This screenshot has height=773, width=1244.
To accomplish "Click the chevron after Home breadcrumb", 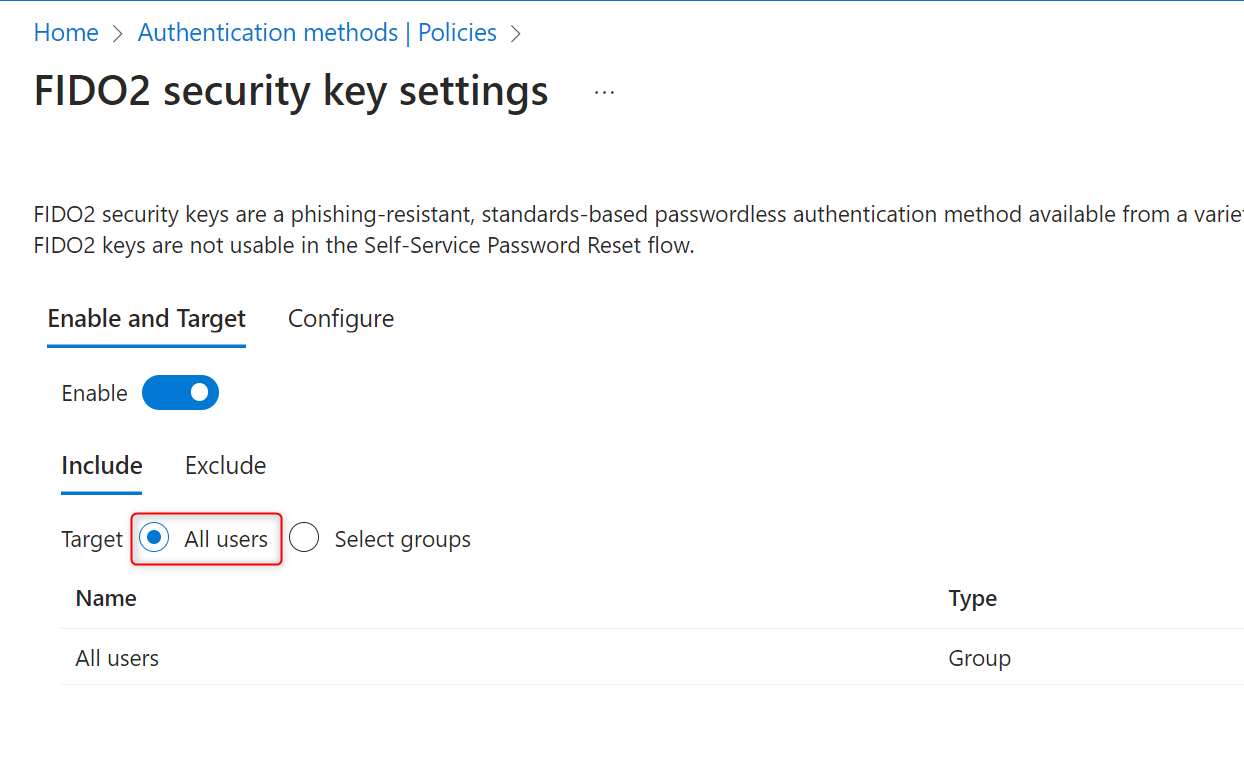I will click(118, 33).
